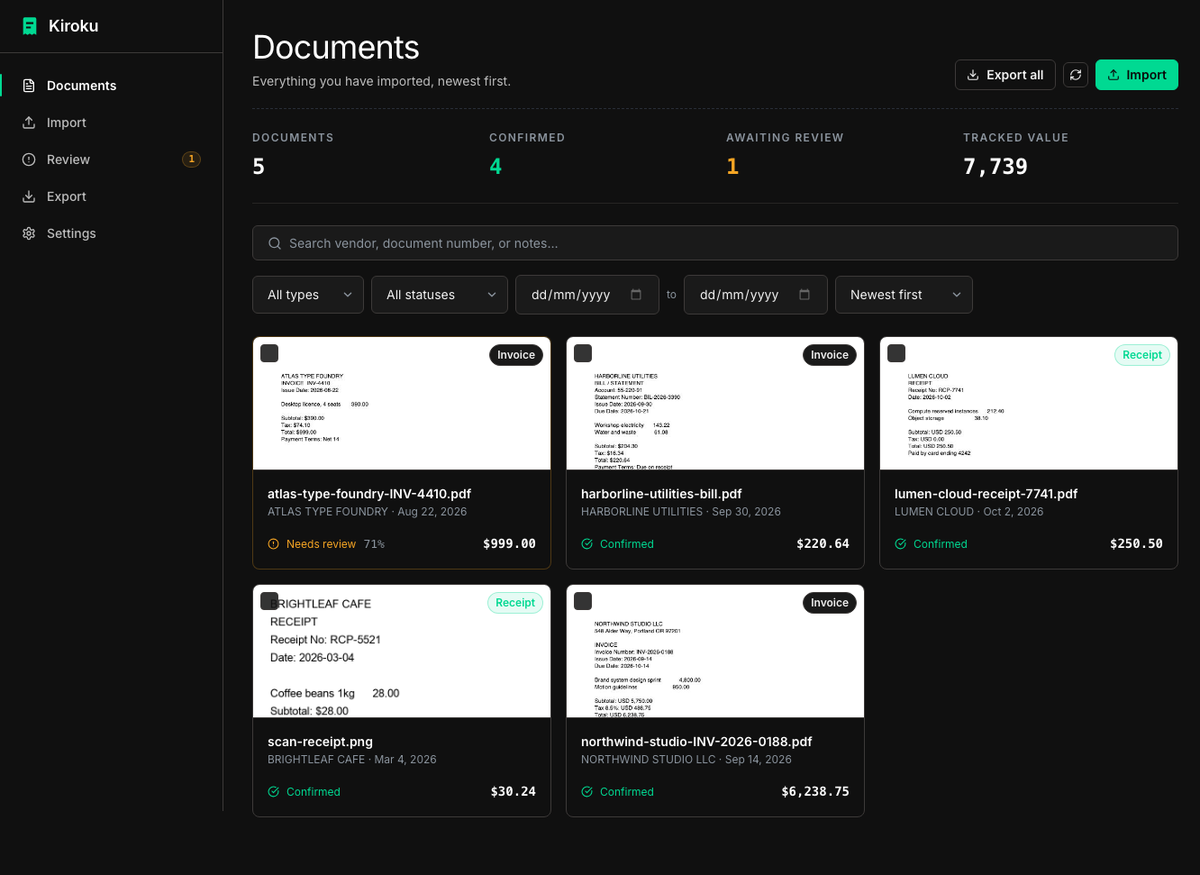Click filename lumen-cloud-receipt-7741.pdf
This screenshot has width=1200, height=875.
[x=986, y=494]
